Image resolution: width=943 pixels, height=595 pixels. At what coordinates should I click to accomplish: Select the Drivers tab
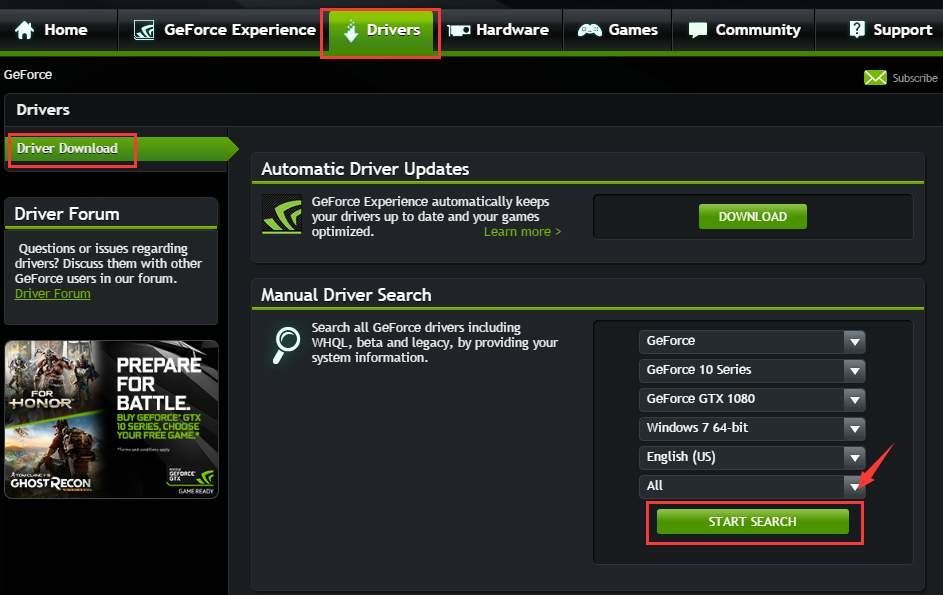(381, 31)
